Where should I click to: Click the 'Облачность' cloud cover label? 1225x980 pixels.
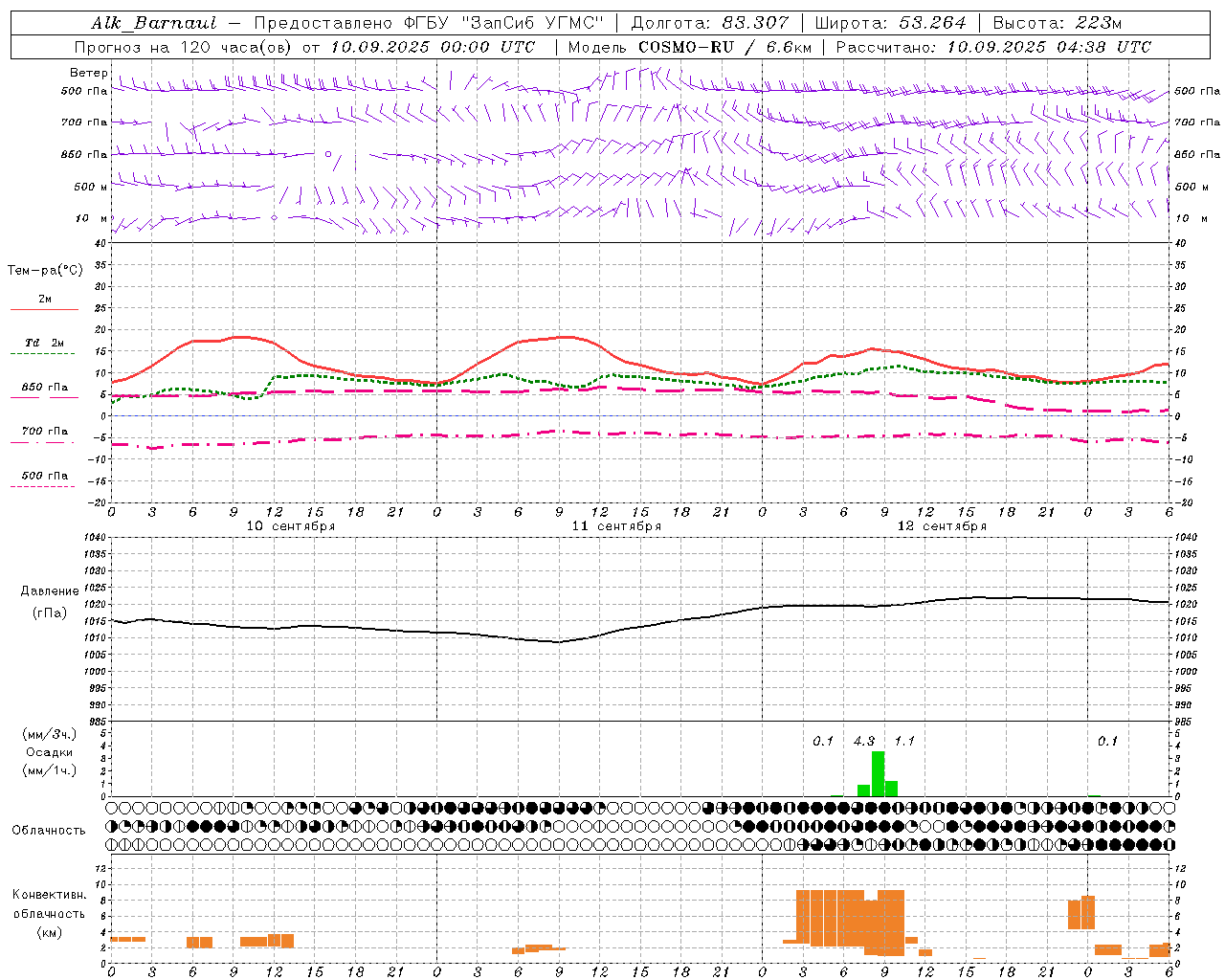pyautogui.click(x=49, y=831)
